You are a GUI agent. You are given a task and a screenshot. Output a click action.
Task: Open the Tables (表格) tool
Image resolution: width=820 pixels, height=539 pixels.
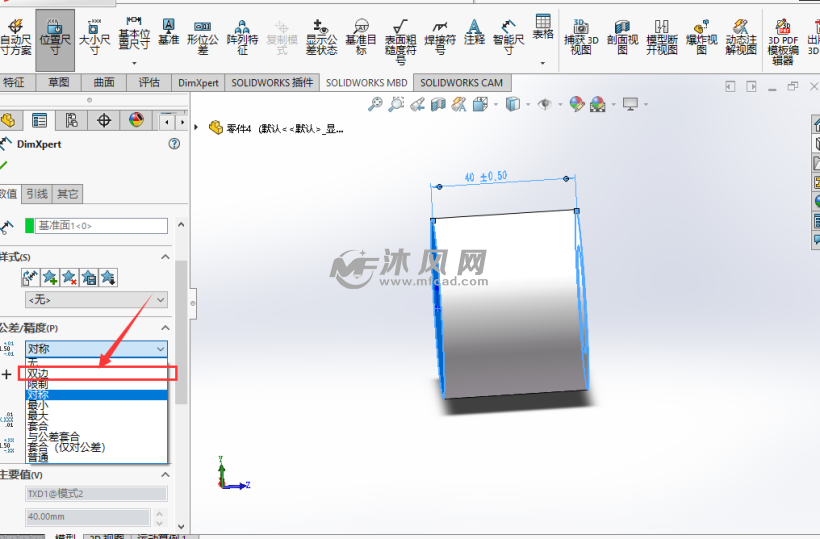point(543,27)
